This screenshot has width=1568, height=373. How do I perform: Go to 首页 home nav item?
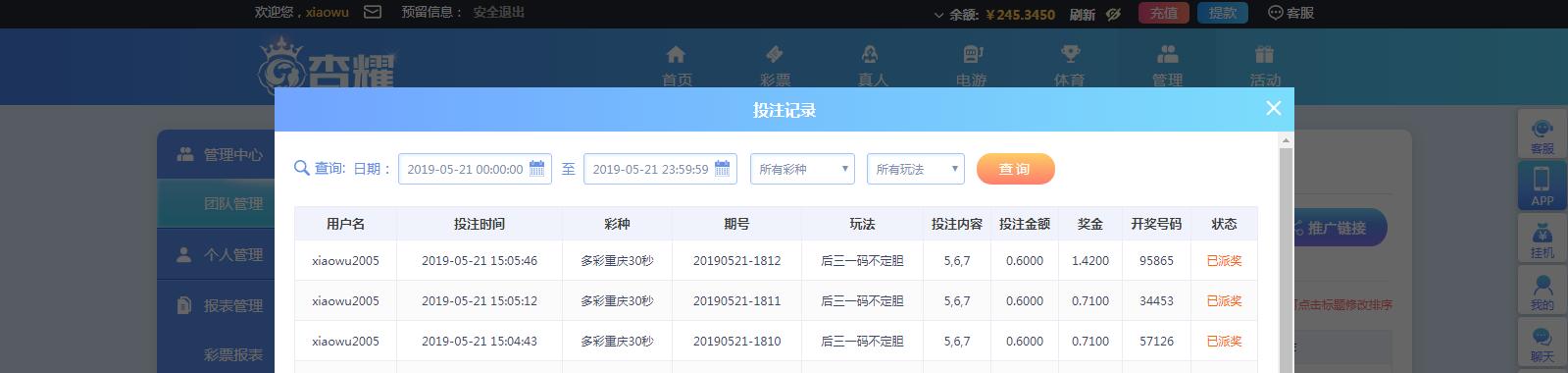click(x=677, y=66)
